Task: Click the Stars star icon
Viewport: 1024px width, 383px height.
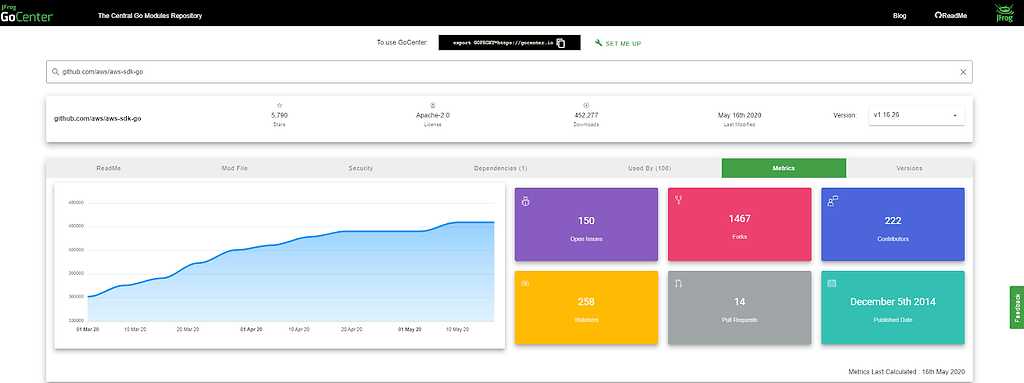Action: pos(280,105)
